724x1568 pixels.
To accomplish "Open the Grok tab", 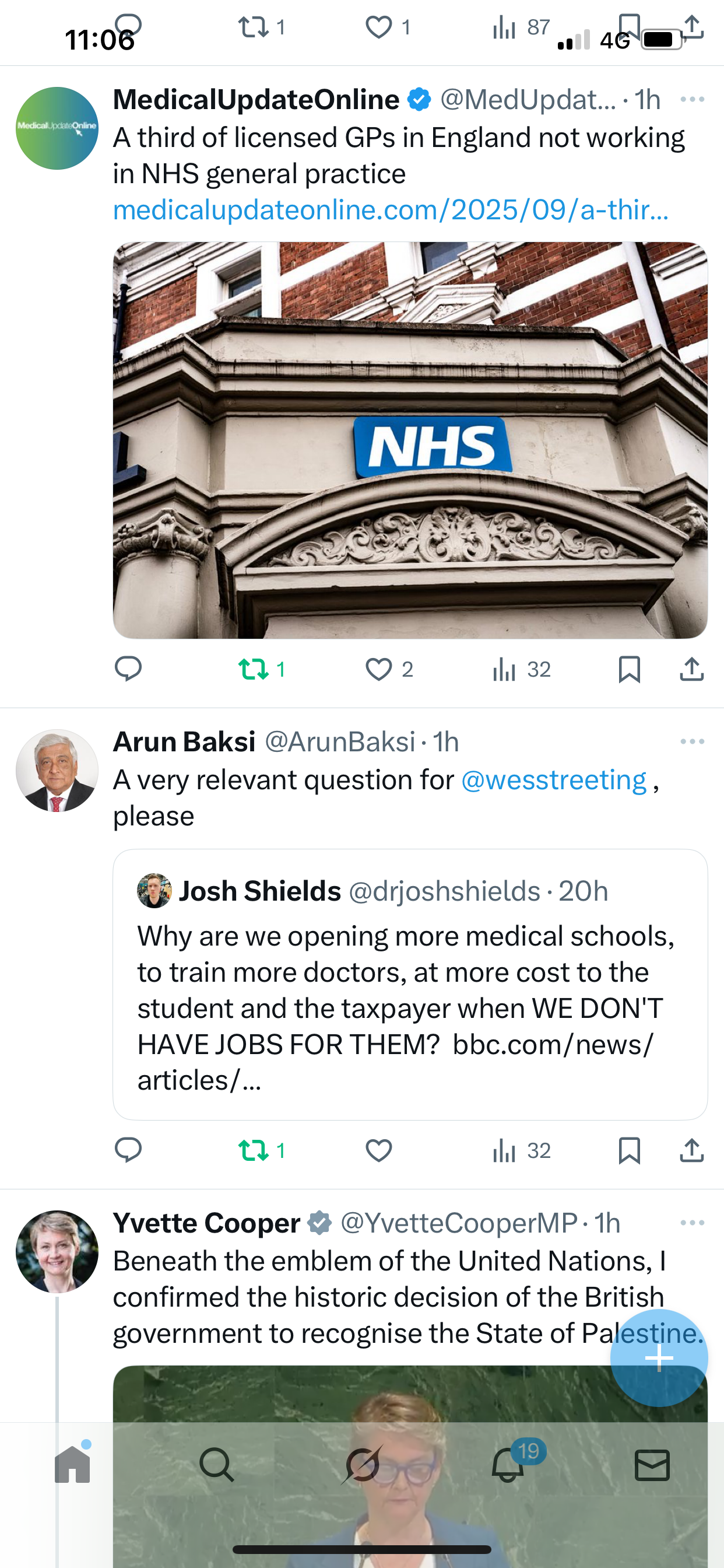I will pyautogui.click(x=363, y=1464).
